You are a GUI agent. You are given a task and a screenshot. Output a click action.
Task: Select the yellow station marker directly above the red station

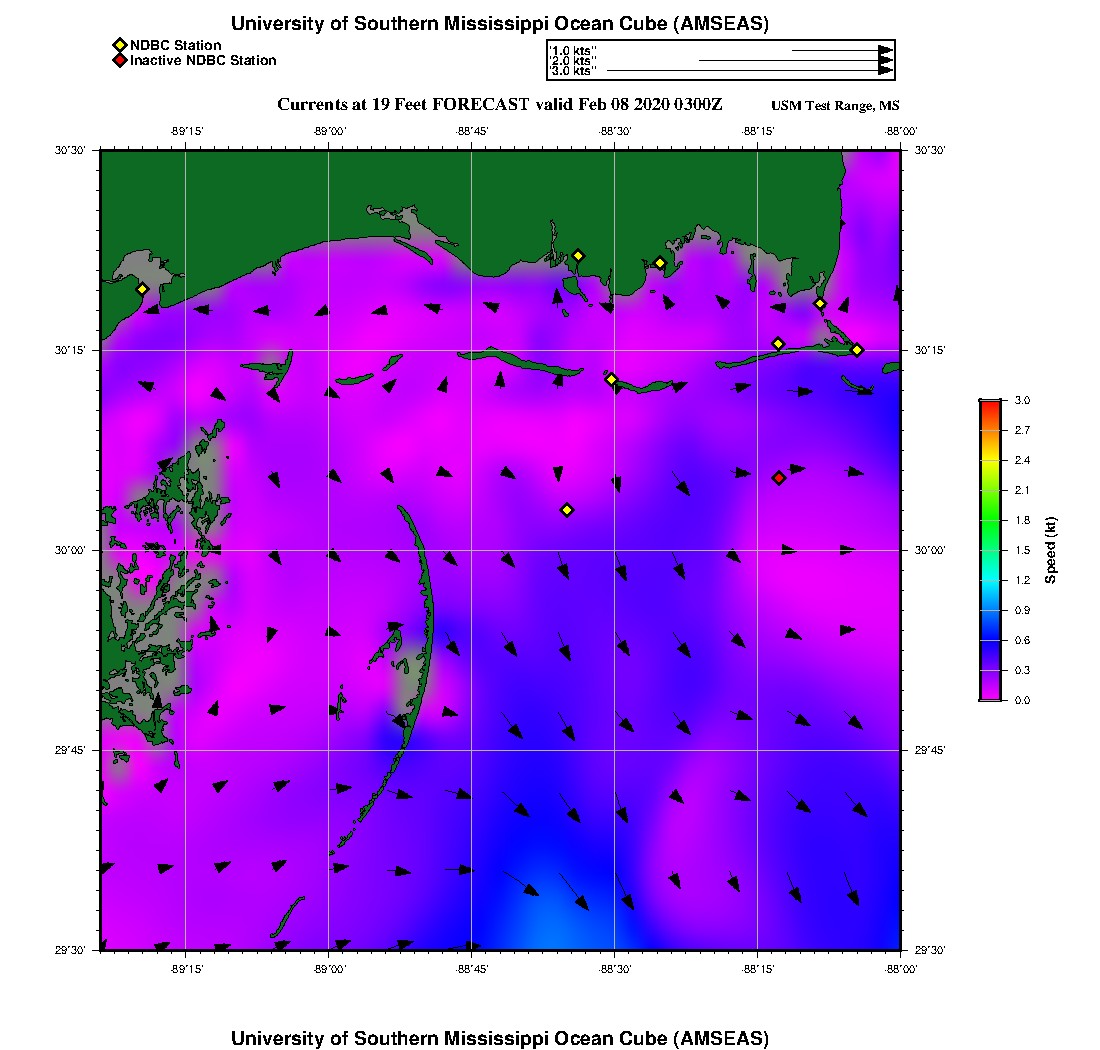coord(778,344)
